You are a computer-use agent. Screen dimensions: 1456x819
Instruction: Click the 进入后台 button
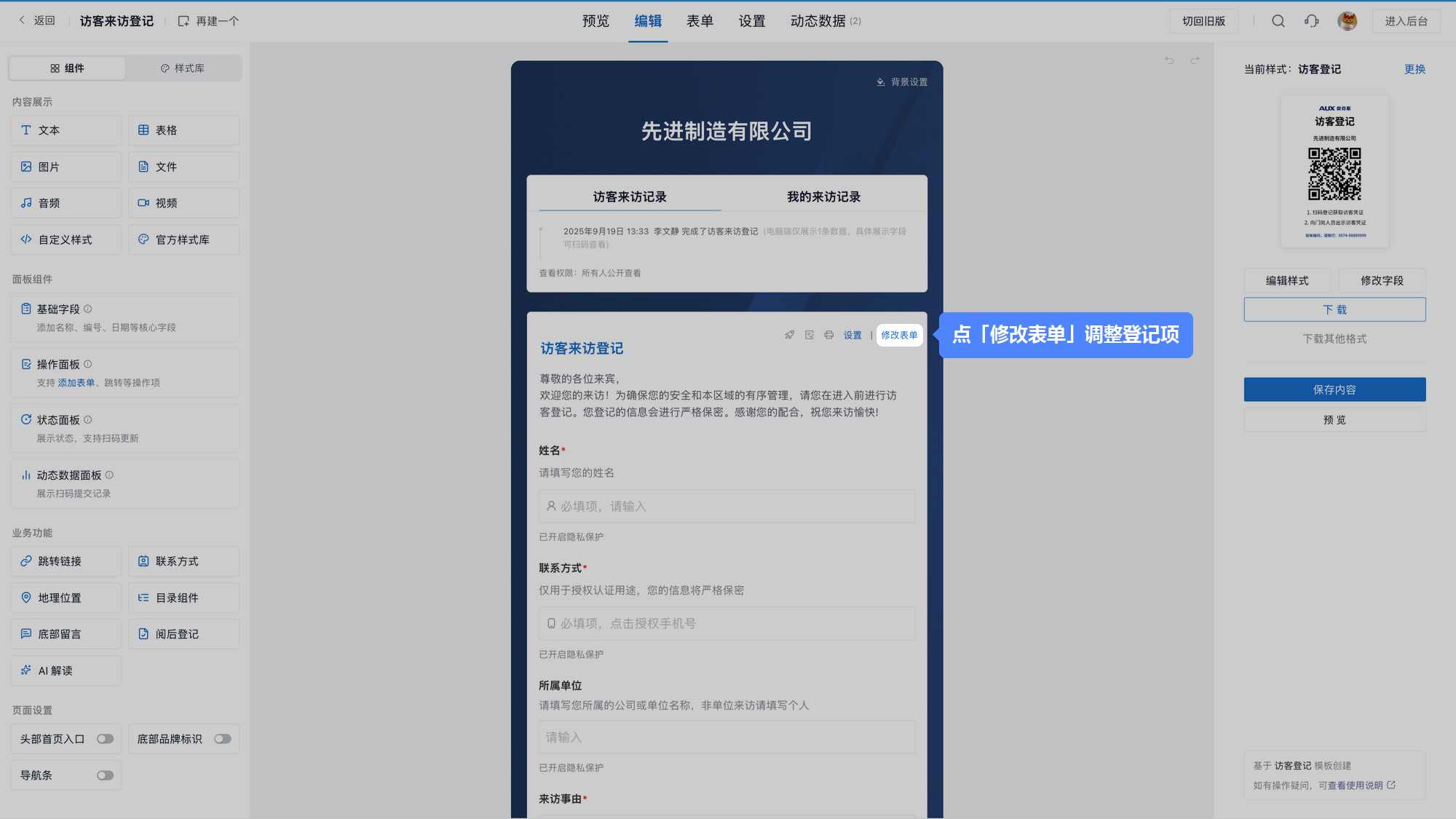1406,21
